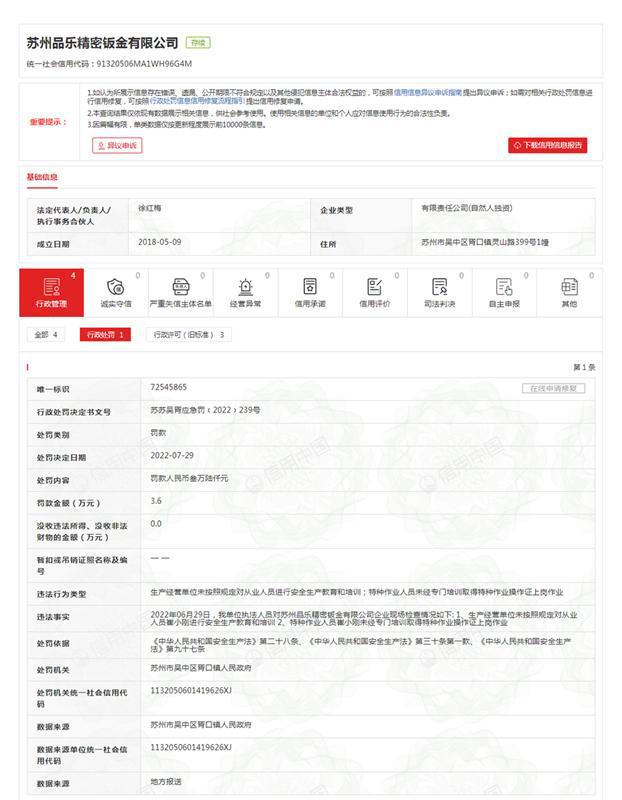
Task: Open the 其他 category icon
Action: 569,287
